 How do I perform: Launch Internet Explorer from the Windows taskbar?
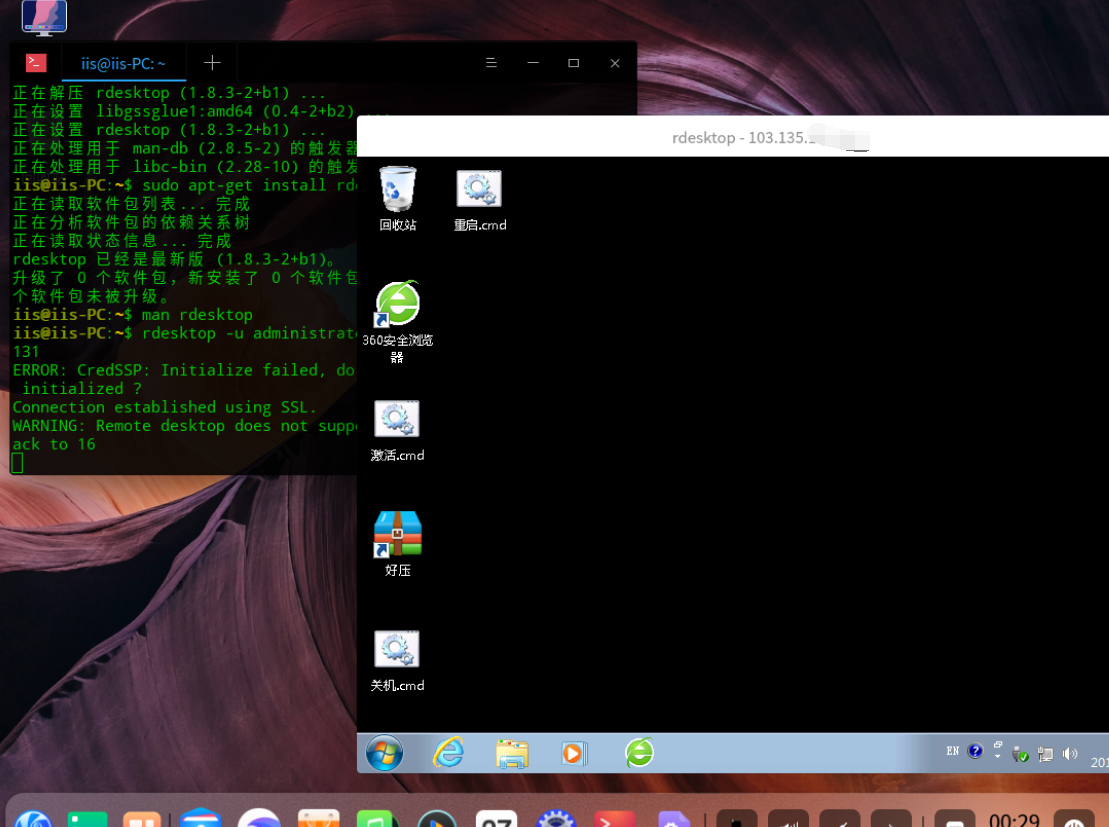tap(448, 753)
